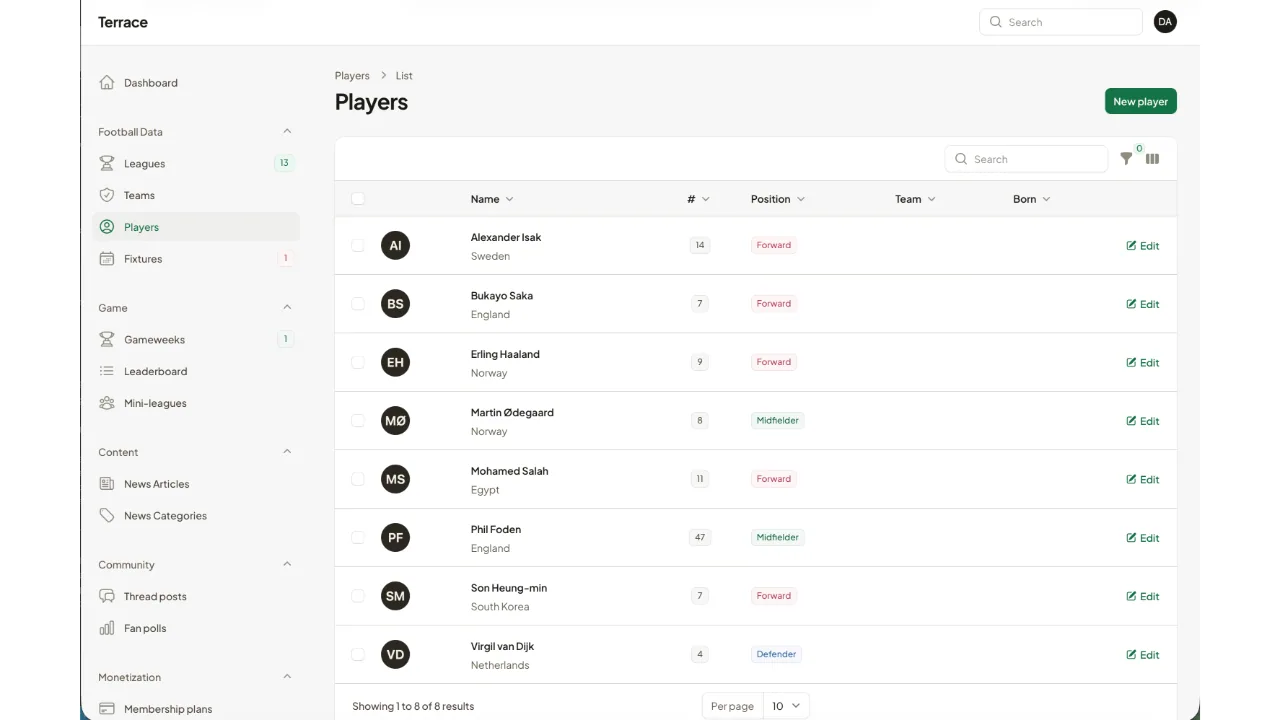Click the Teams shield icon
This screenshot has height=720, width=1280.
pos(107,195)
